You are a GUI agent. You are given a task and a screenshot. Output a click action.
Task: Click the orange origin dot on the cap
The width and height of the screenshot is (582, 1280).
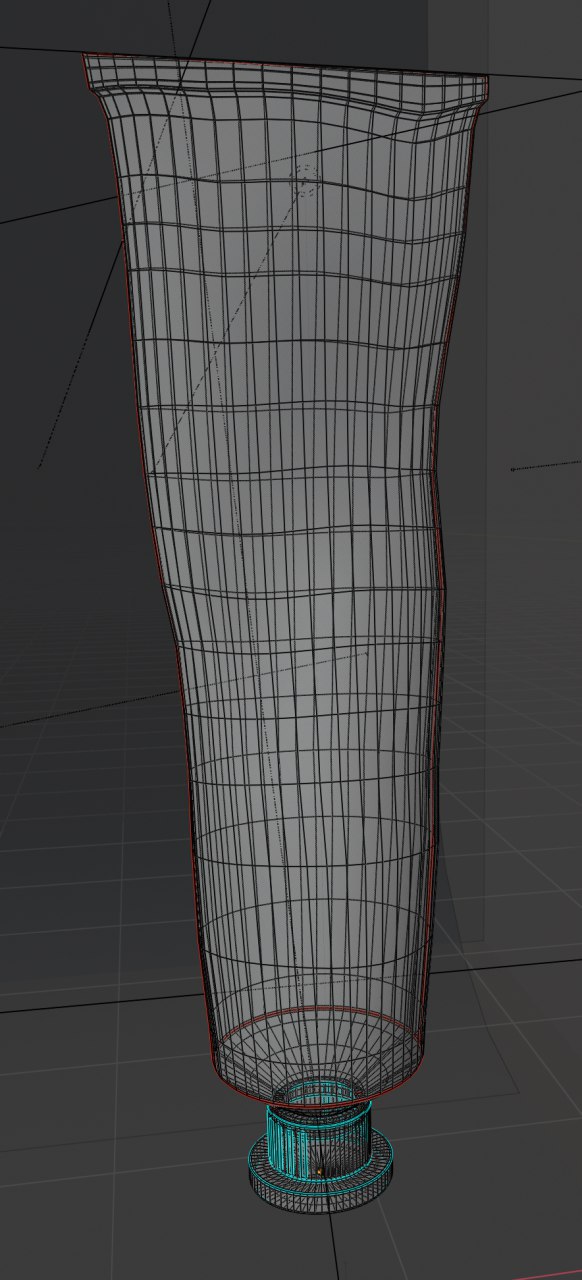coord(320,1172)
